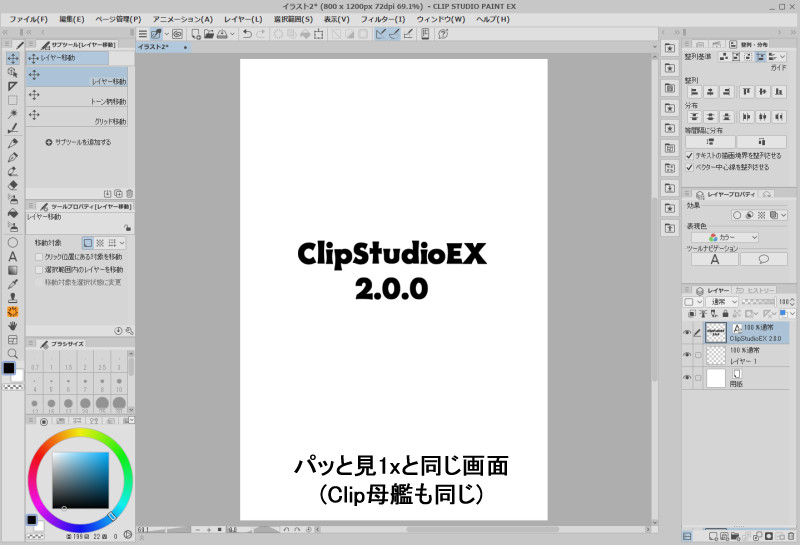This screenshot has height=545, width=800.
Task: Select the トーン柄移動 sub tool
Action: click(77, 97)
